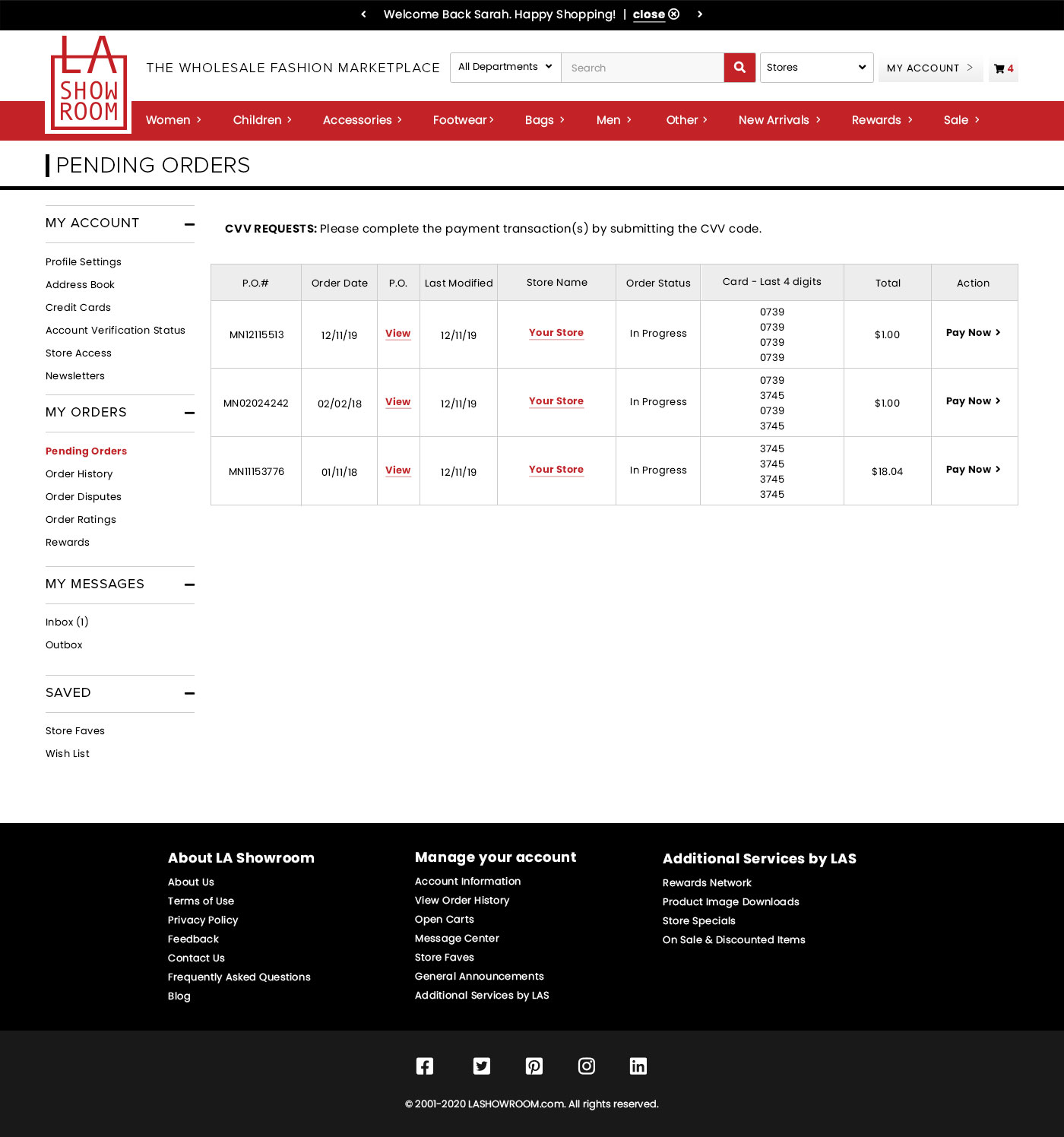The width and height of the screenshot is (1064, 1137).
Task: Collapse the My Account sidebar section
Action: tap(189, 224)
